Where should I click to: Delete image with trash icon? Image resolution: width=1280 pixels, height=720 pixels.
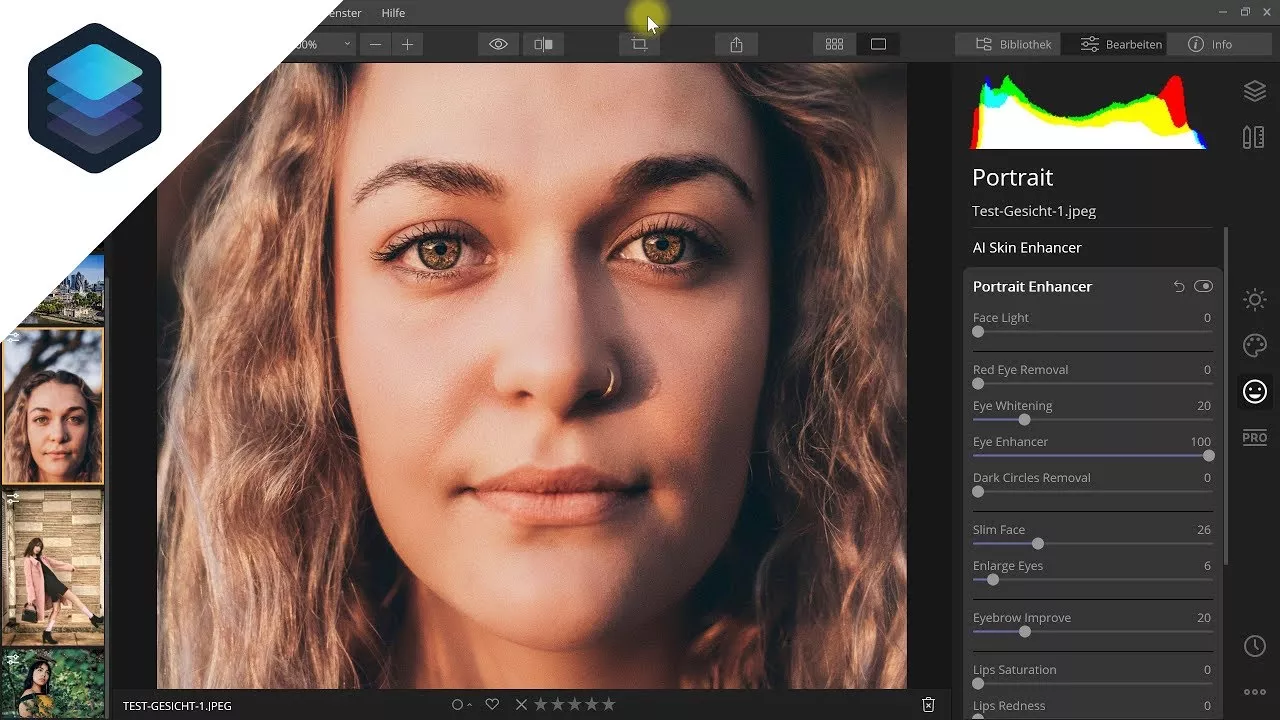point(928,705)
